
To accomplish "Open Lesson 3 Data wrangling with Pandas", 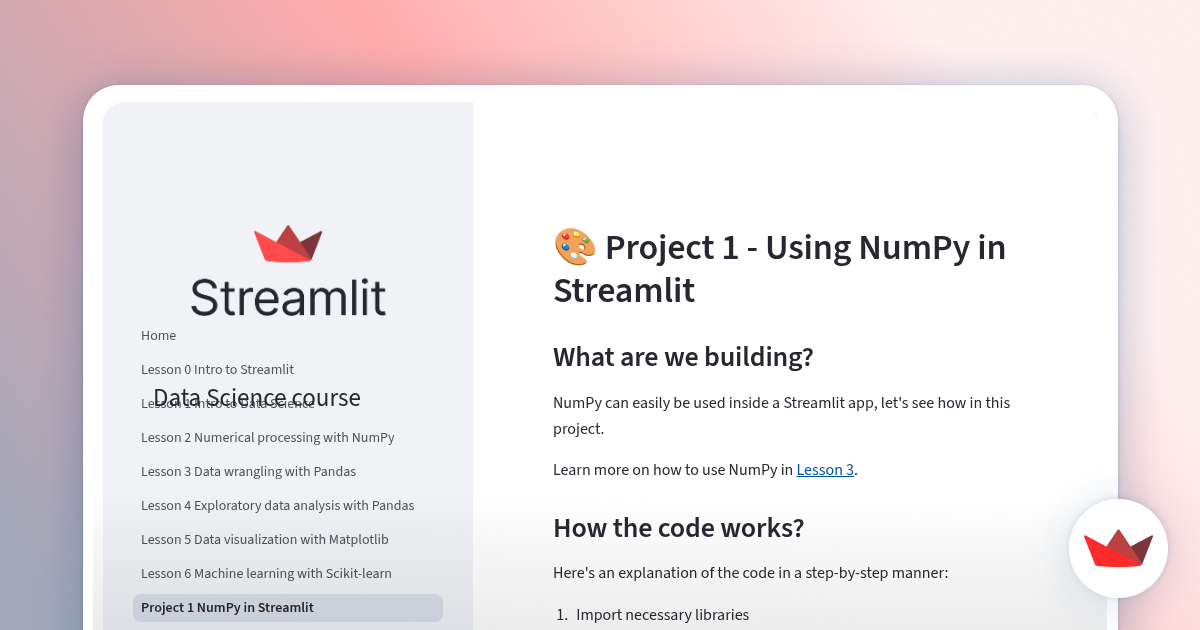I will 248,471.
